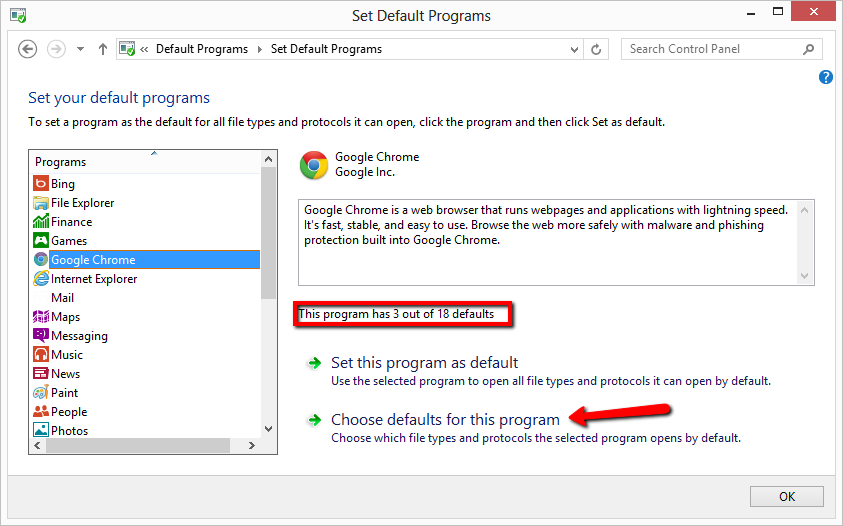
Task: Click the Programs list scroll down arrow
Action: click(x=269, y=429)
